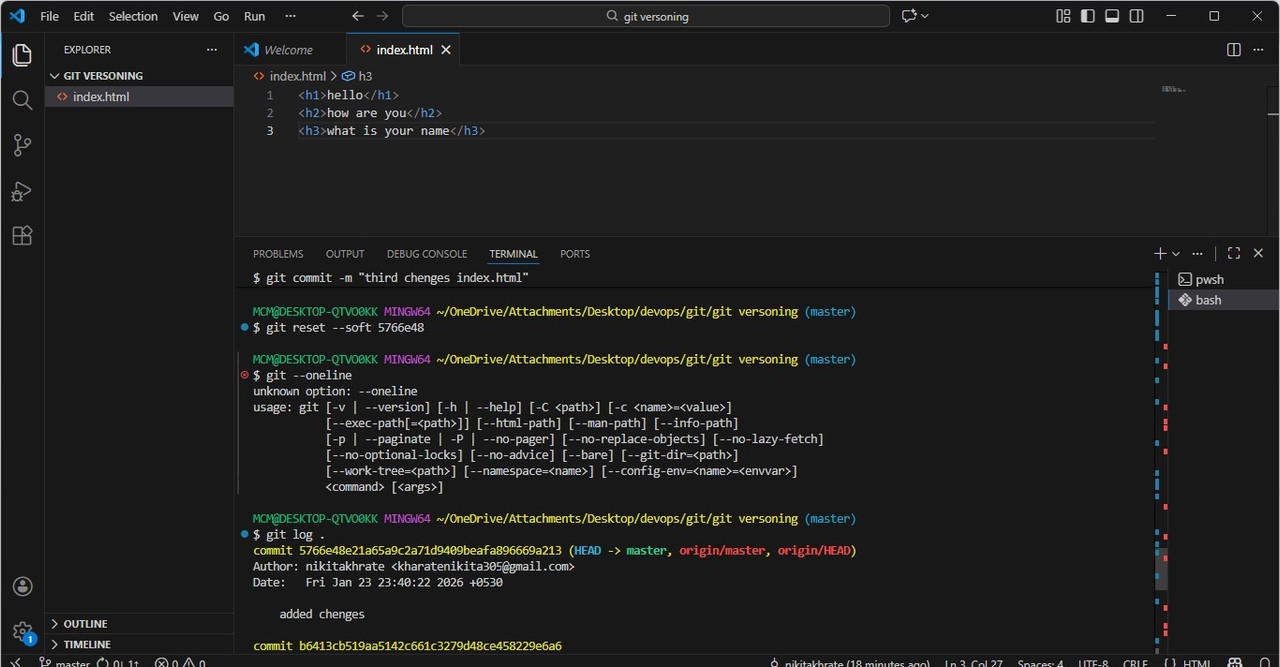Open the Edit menu
Viewport: 1280px width, 667px height.
pos(84,16)
